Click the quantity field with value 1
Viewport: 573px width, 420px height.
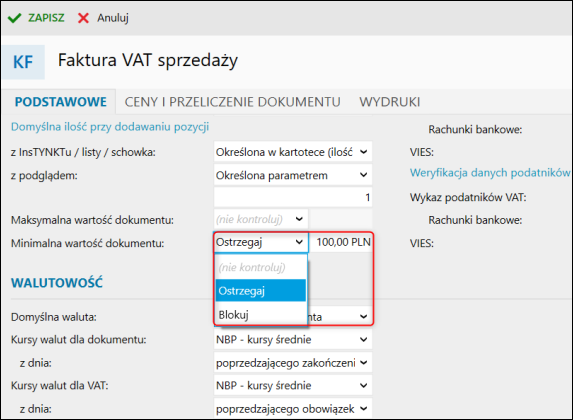(293, 197)
